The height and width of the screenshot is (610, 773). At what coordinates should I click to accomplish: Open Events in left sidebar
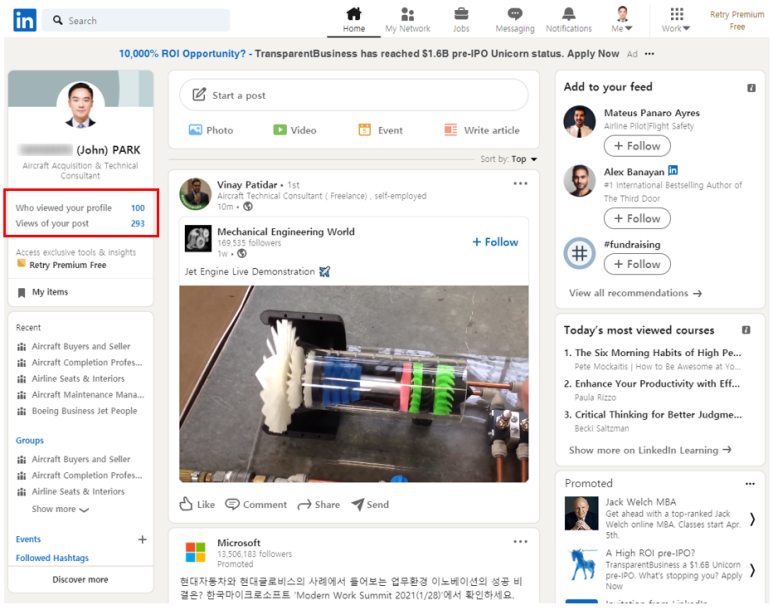pos(28,539)
